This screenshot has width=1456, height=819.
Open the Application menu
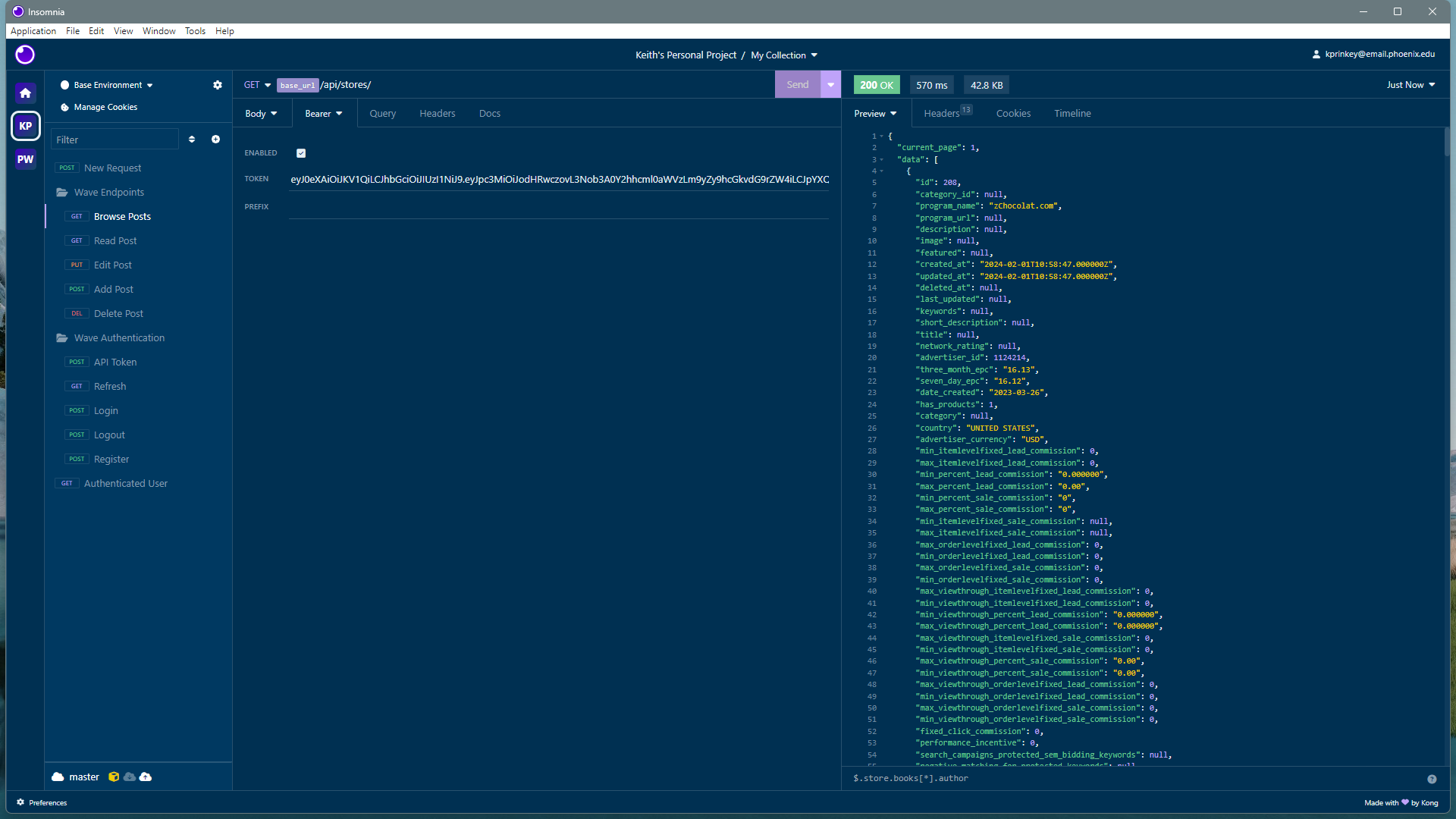click(33, 31)
